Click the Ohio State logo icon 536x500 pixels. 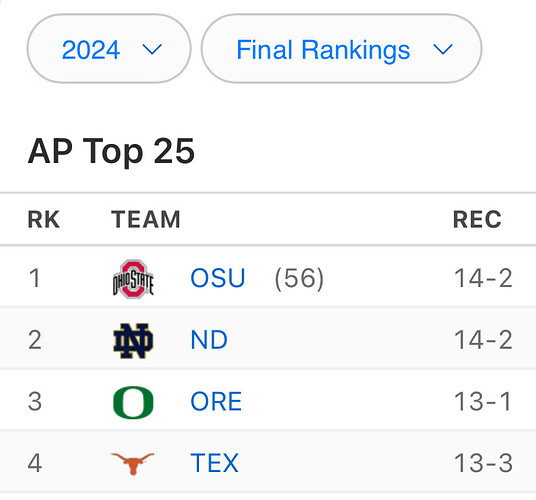point(133,279)
